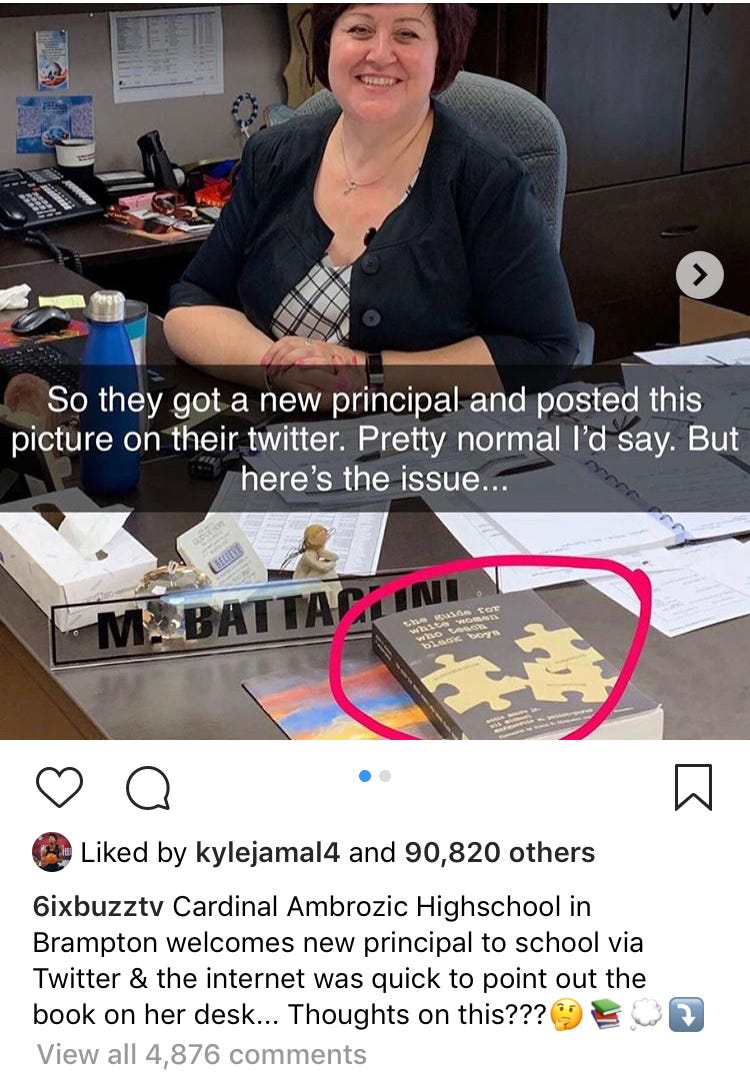Tap the heart like icon

point(59,787)
